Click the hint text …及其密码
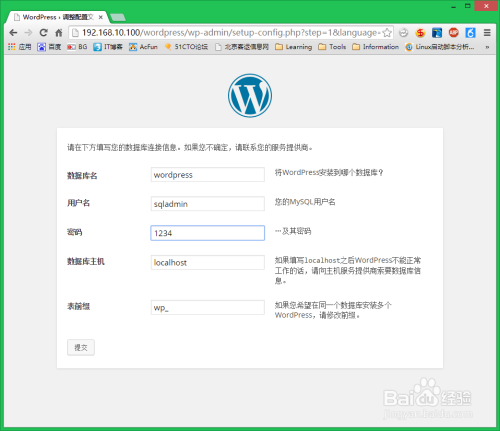Screen dimensions: 500x431 293,231
